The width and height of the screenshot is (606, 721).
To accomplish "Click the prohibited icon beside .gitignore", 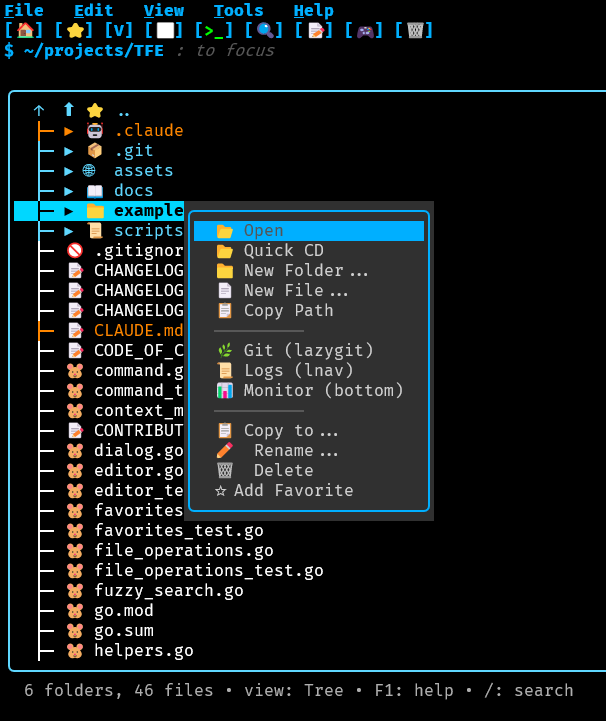I will (75, 251).
